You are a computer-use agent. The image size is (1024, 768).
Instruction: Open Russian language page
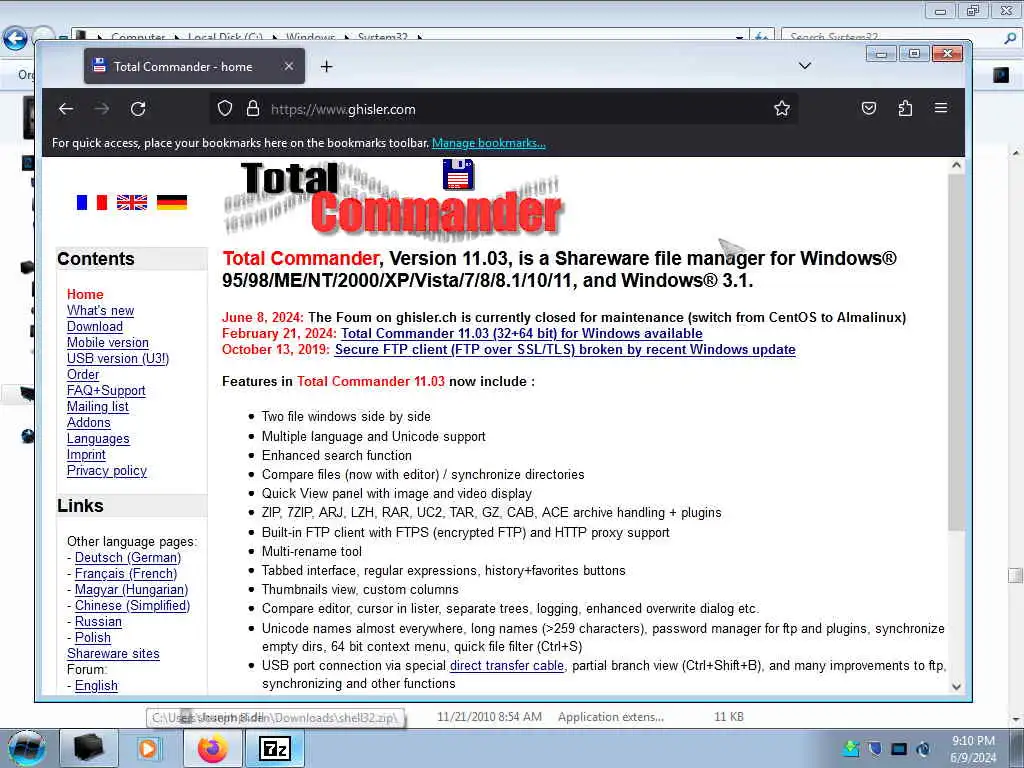(x=98, y=622)
